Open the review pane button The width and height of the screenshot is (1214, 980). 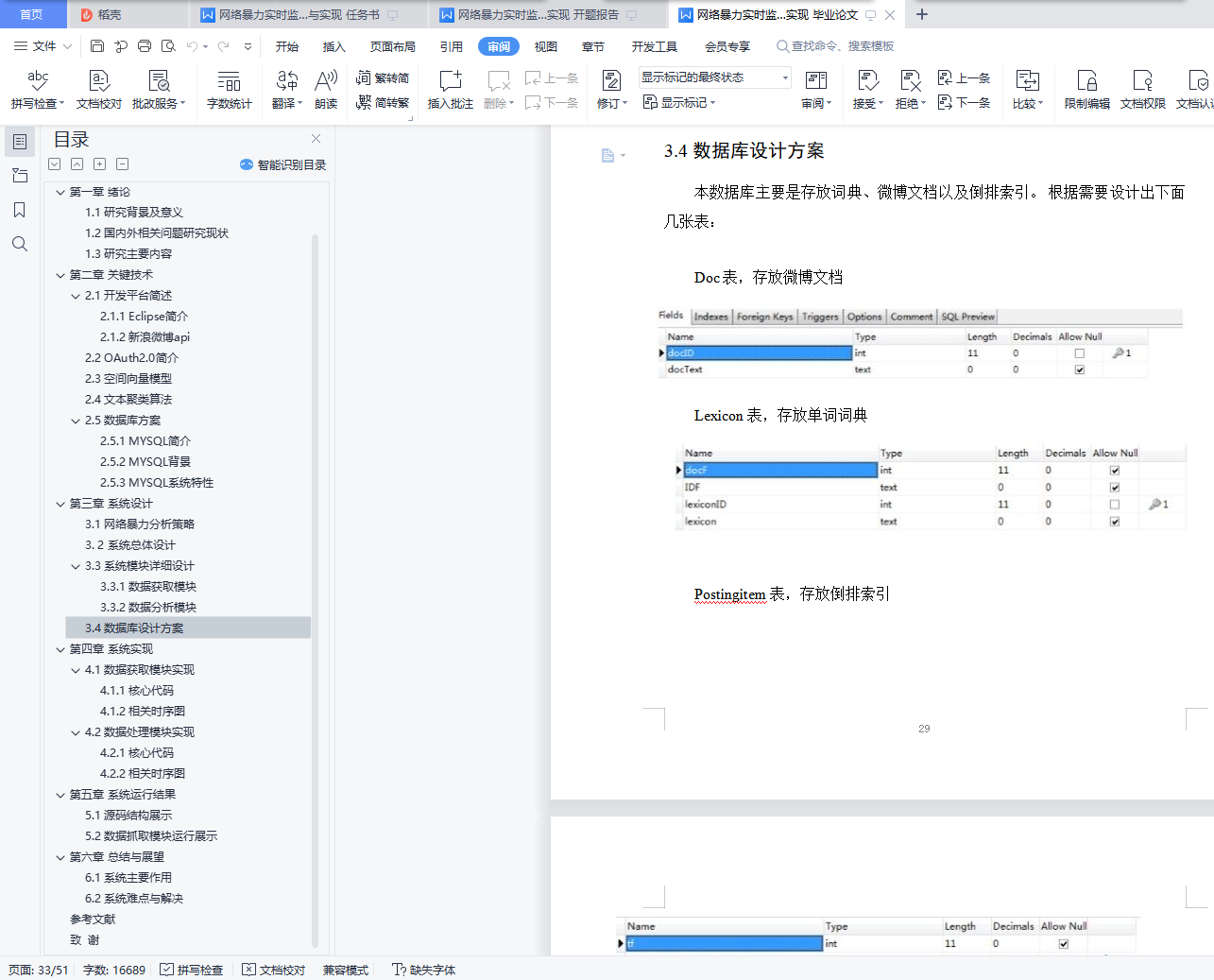(x=816, y=90)
